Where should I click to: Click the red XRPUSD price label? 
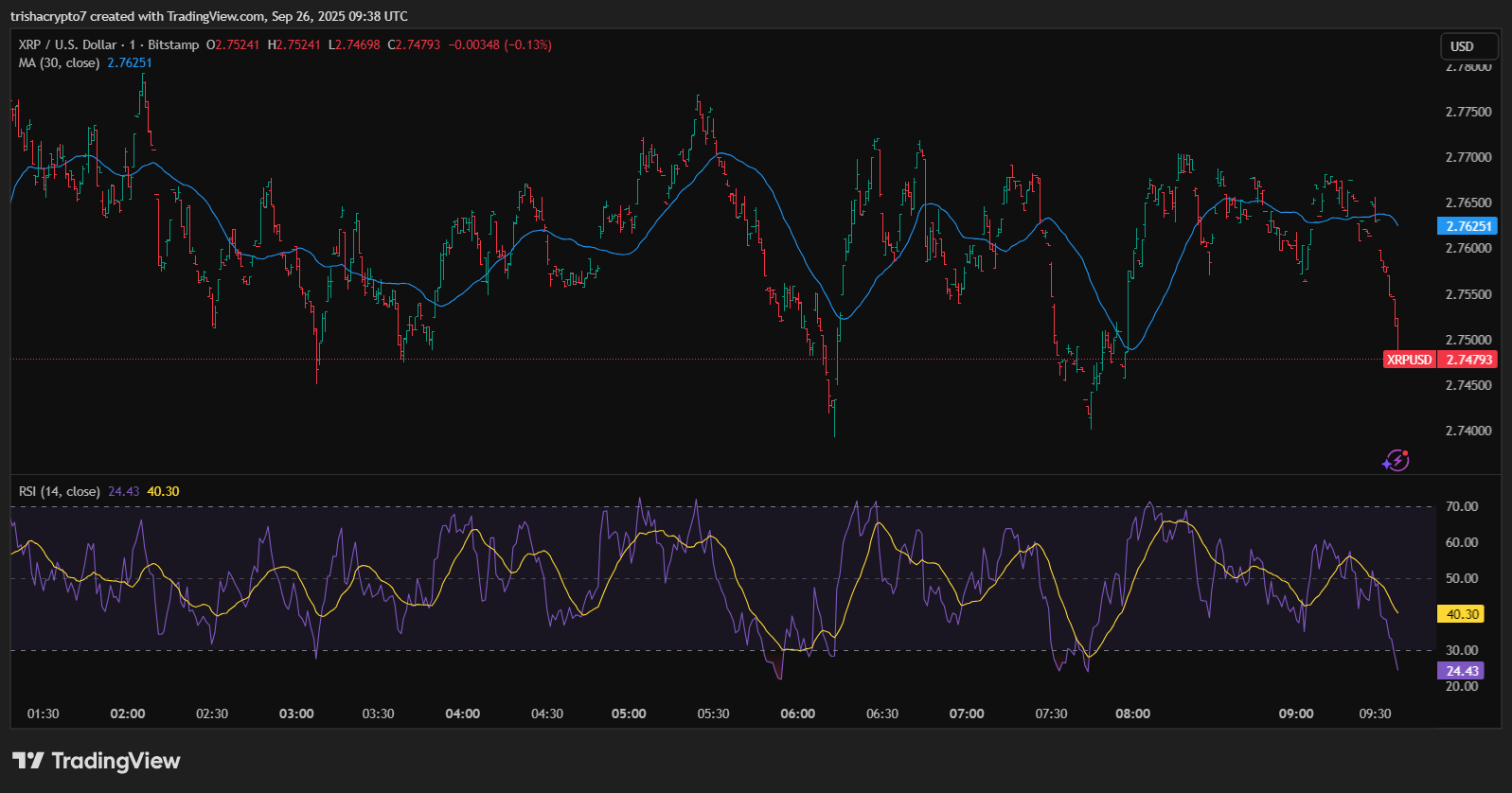[x=1409, y=360]
